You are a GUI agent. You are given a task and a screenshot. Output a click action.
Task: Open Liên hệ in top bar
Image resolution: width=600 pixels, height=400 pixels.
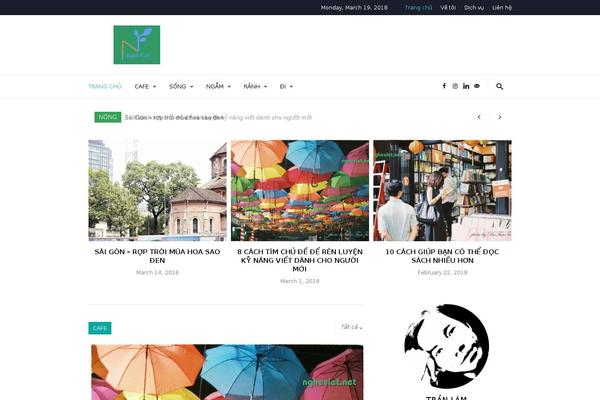(x=502, y=7)
